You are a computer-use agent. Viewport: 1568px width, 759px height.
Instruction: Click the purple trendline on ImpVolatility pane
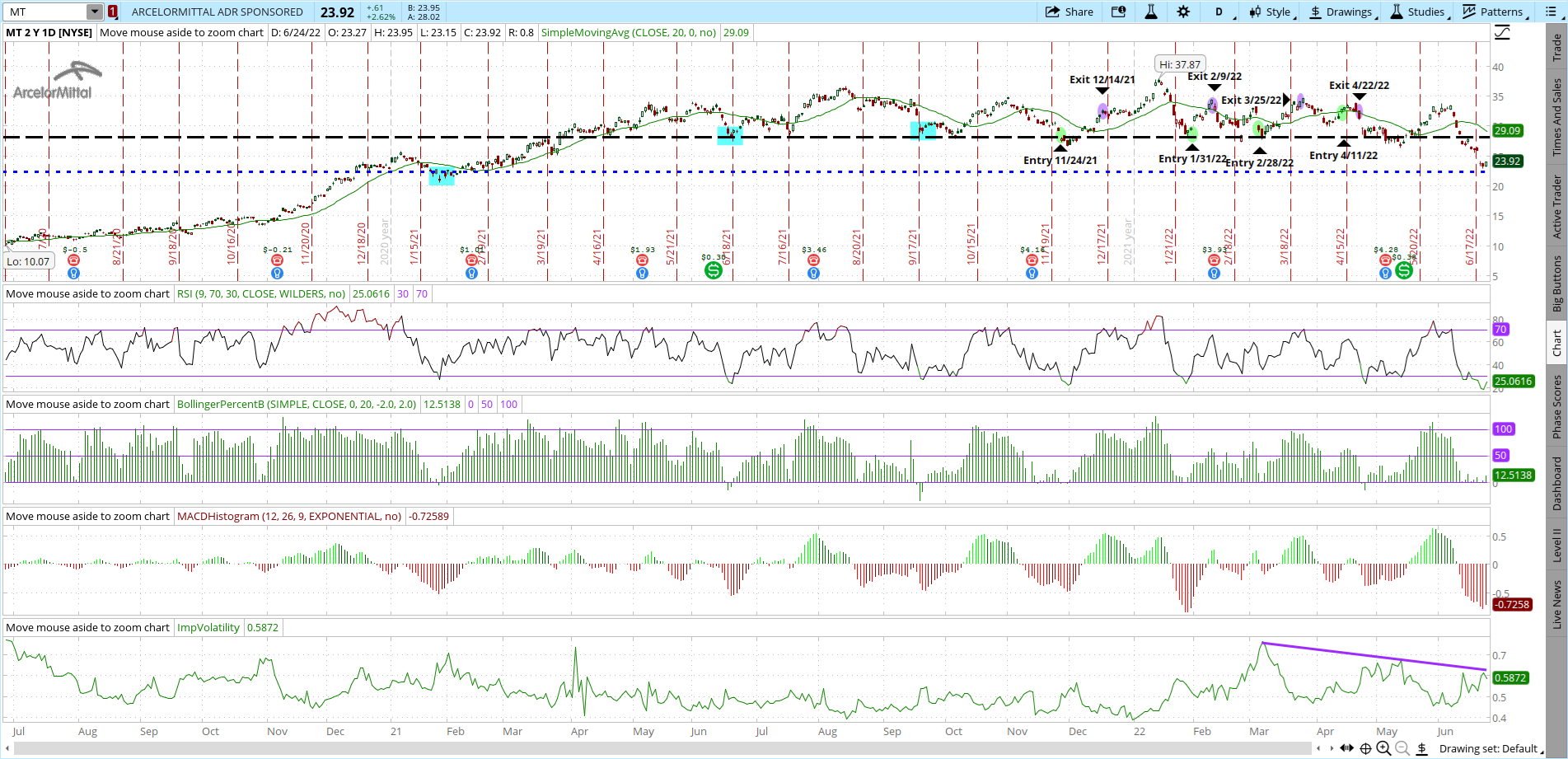point(1374,656)
